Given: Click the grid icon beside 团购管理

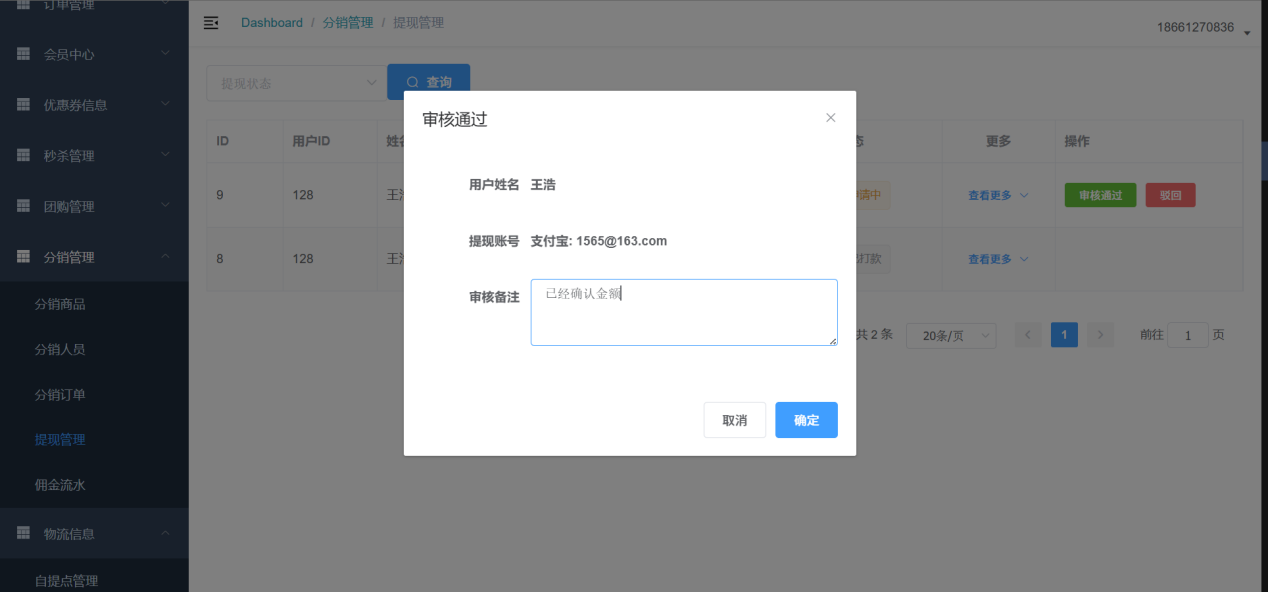Looking at the screenshot, I should [x=23, y=207].
